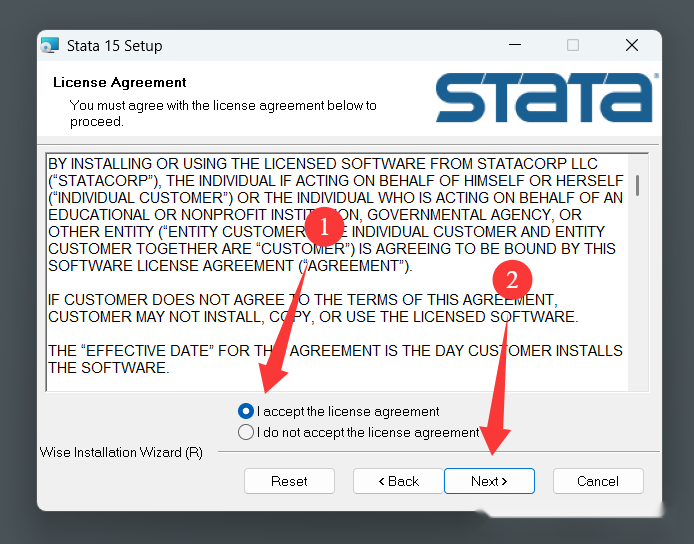
Task: Close the Stata 15 Setup window
Action: click(632, 45)
